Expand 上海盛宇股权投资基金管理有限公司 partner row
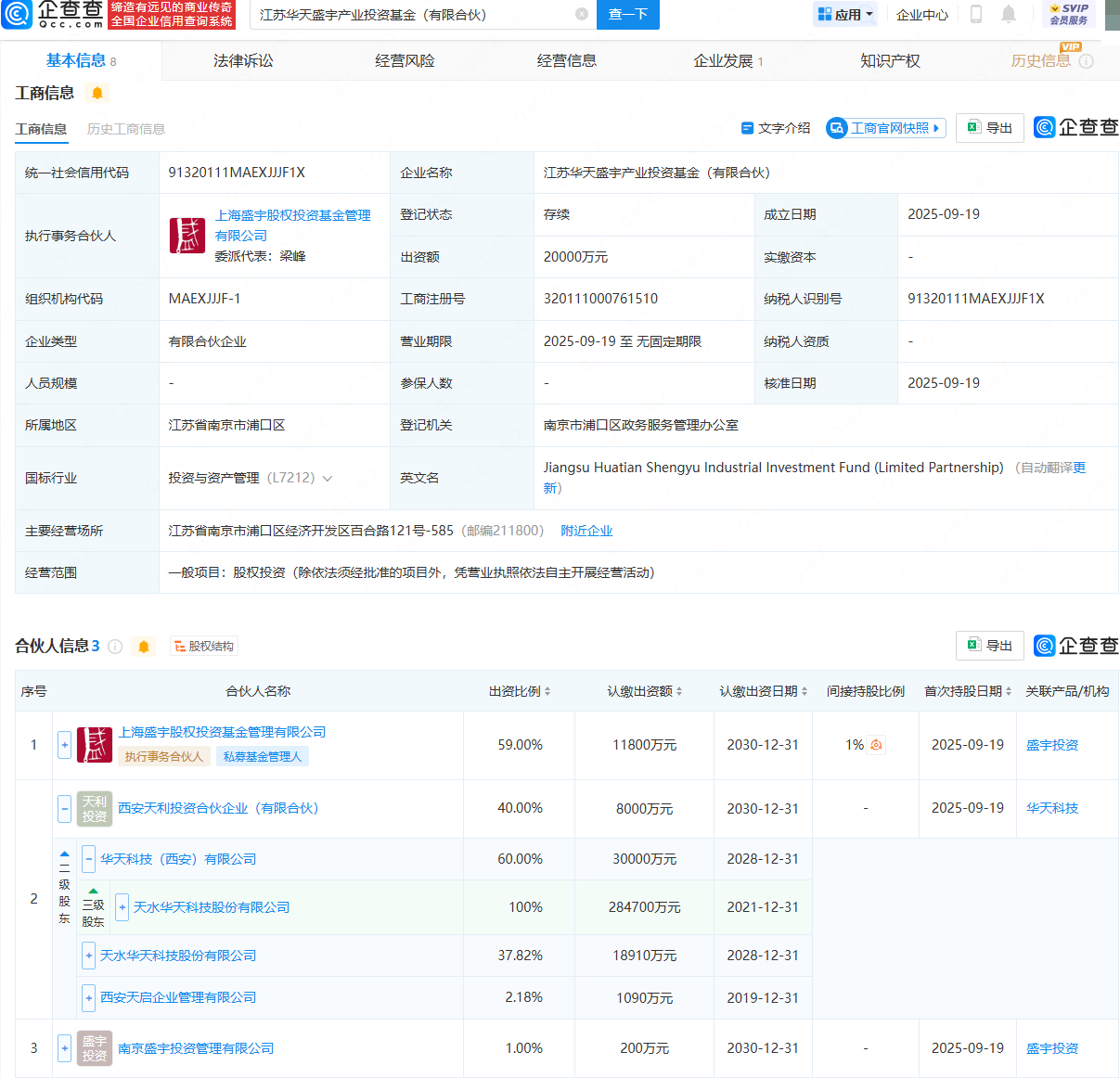1120x1078 pixels. 65,745
